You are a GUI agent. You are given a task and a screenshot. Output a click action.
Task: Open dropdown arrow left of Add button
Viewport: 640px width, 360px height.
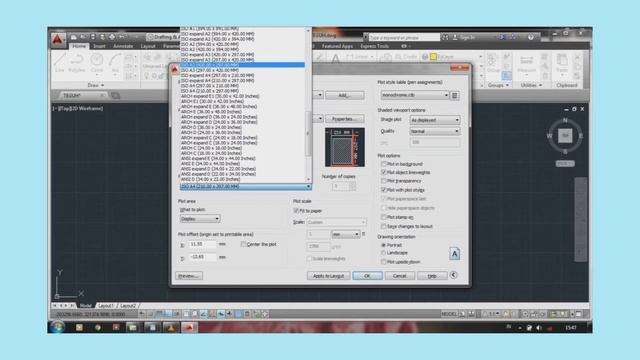click(x=320, y=95)
